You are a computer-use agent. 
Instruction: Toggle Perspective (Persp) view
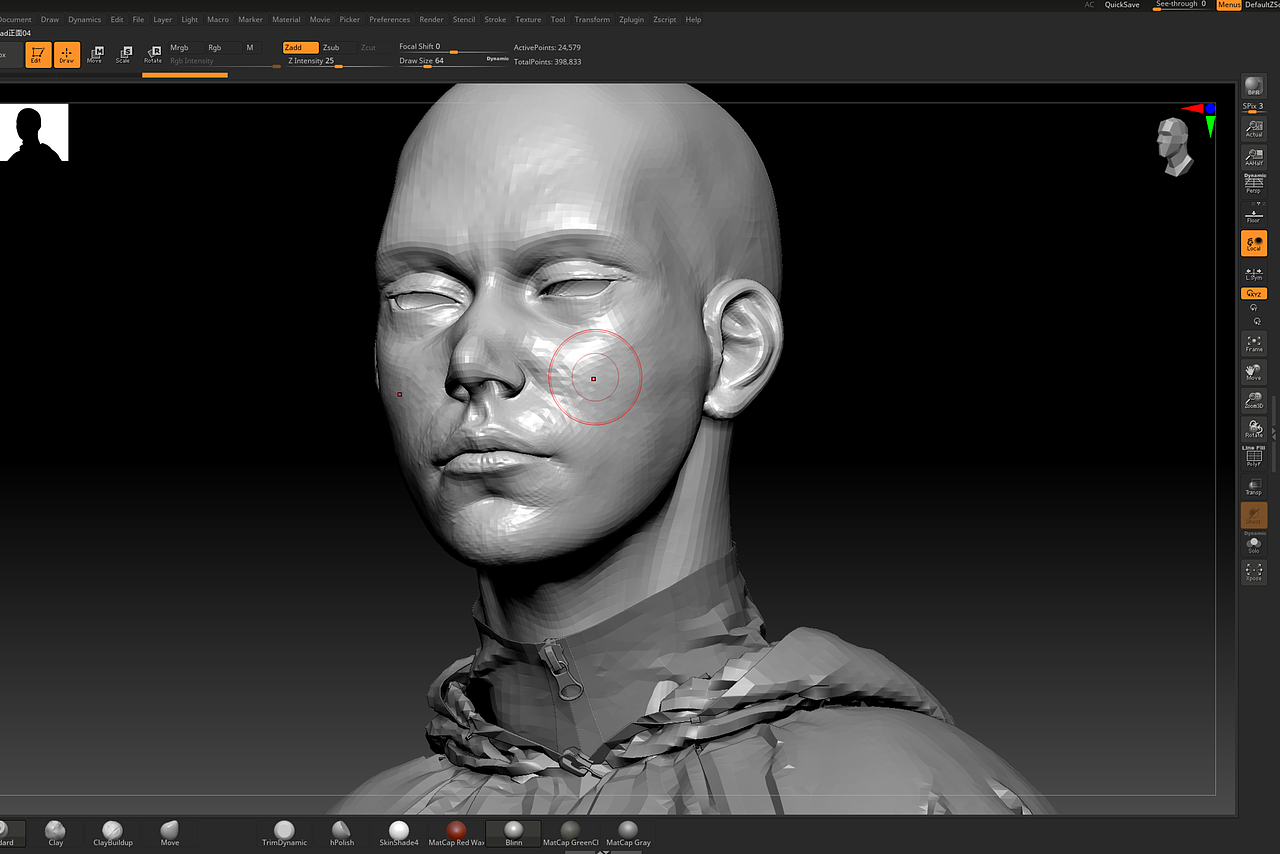coord(1254,184)
